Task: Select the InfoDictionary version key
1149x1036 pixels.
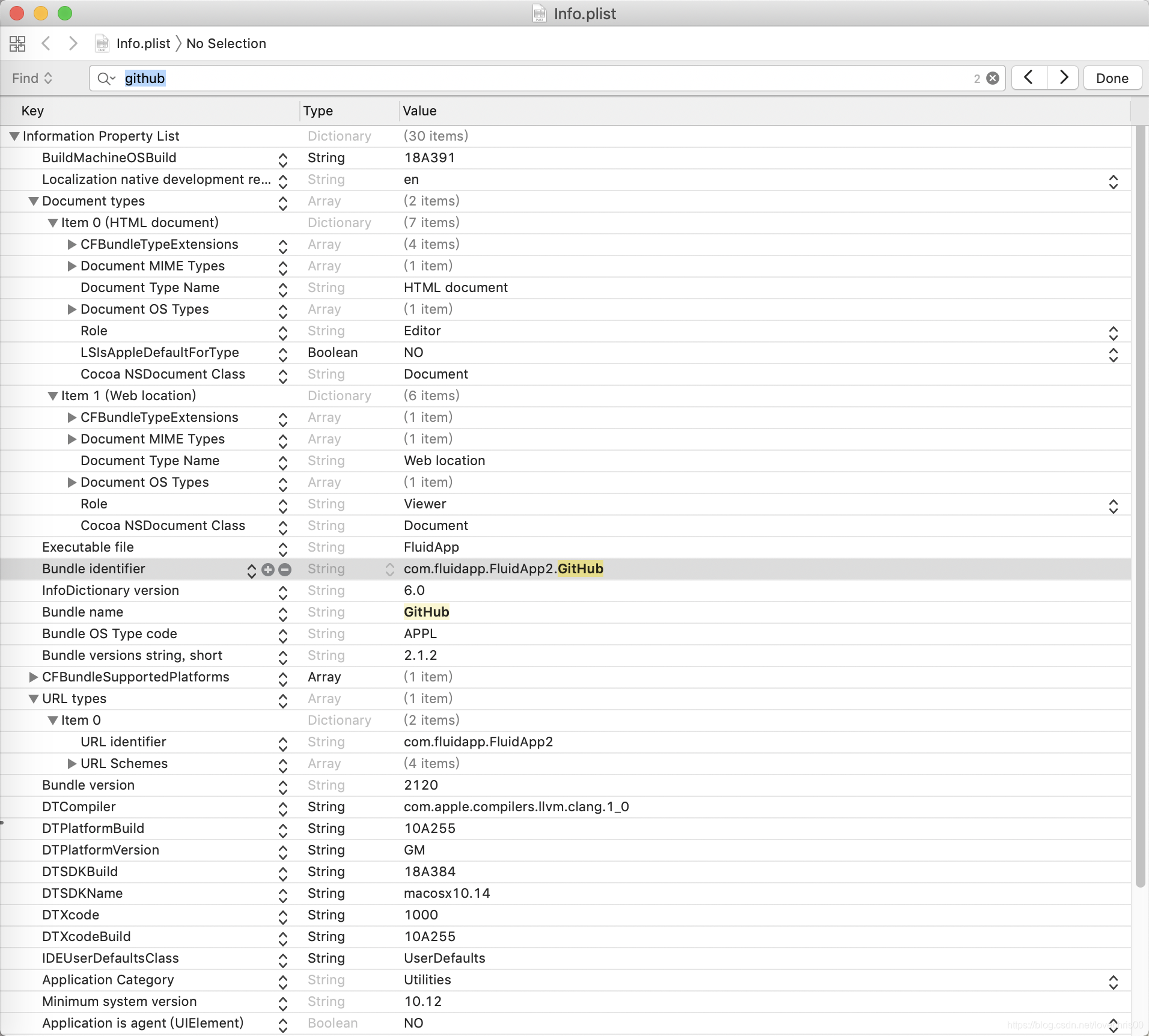Action: [111, 590]
